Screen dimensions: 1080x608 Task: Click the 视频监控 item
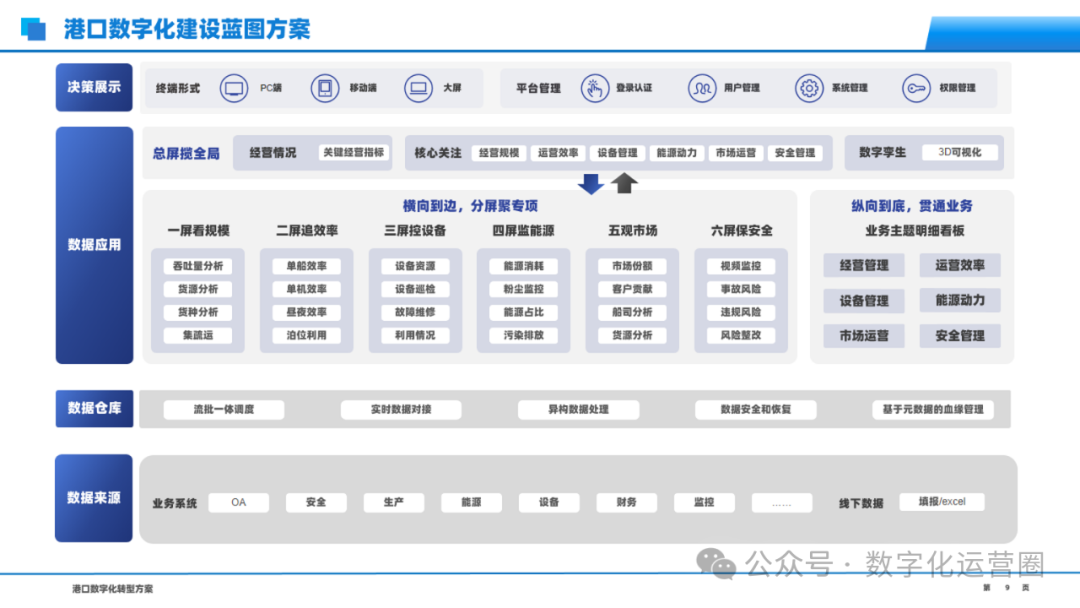click(x=741, y=266)
